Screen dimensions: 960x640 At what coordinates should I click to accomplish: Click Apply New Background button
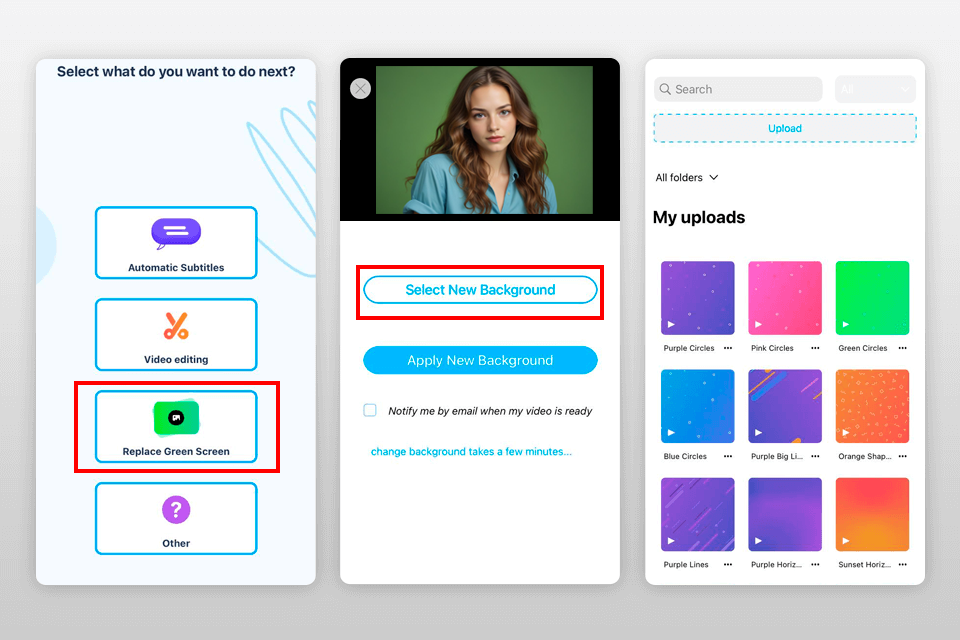point(480,360)
